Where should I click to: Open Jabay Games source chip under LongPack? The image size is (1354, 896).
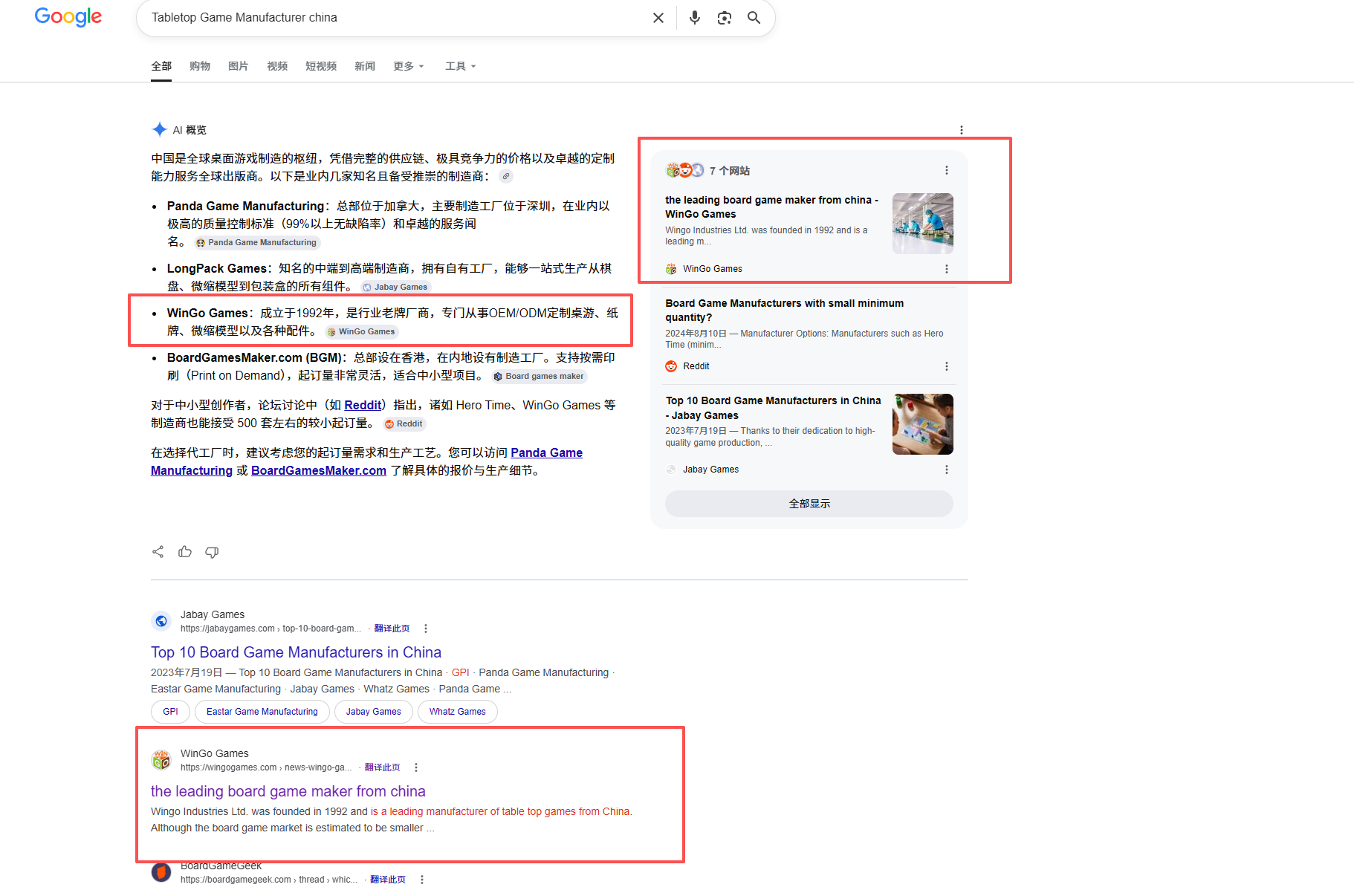click(396, 287)
